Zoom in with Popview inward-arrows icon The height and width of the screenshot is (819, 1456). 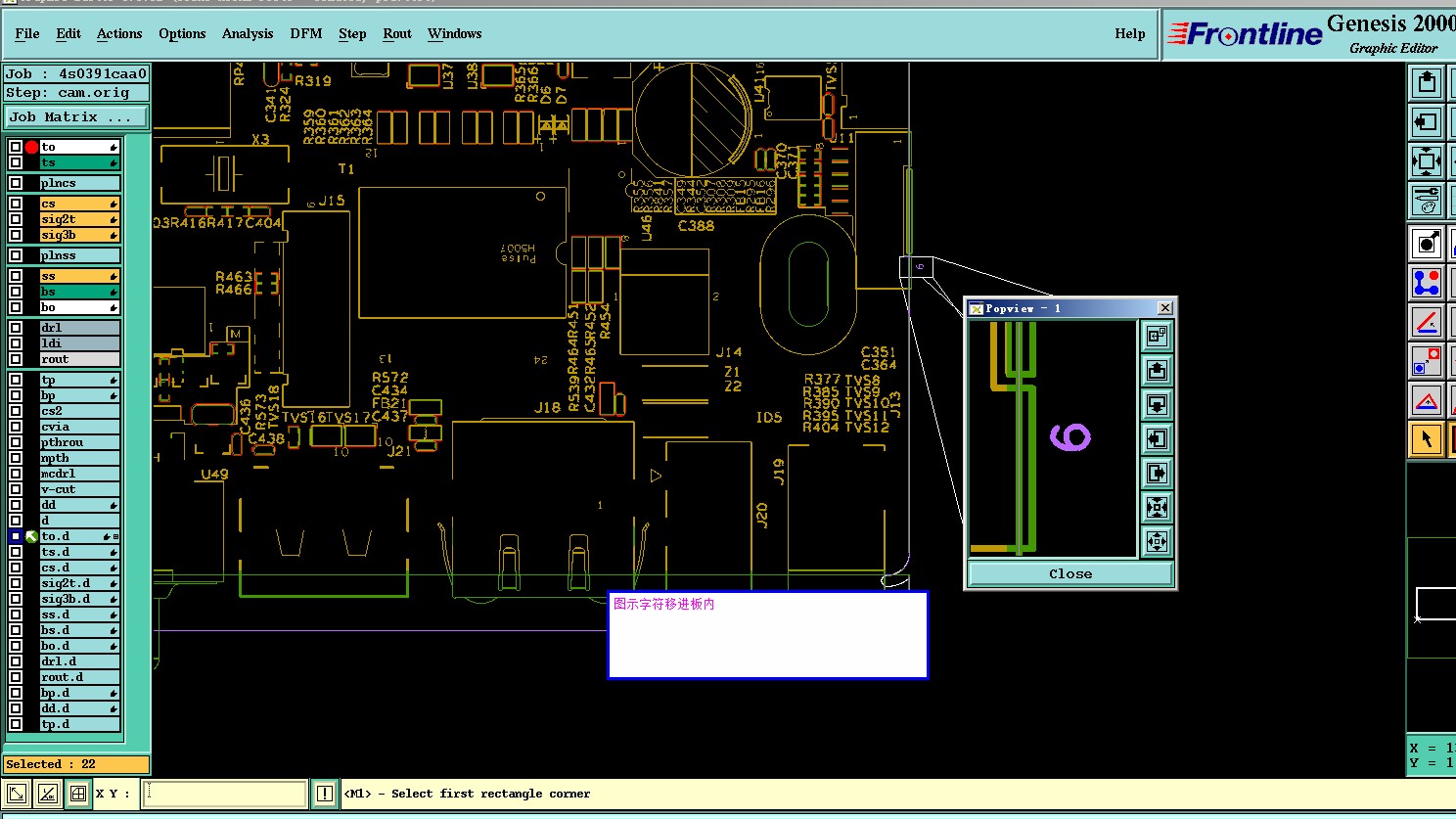(1157, 508)
